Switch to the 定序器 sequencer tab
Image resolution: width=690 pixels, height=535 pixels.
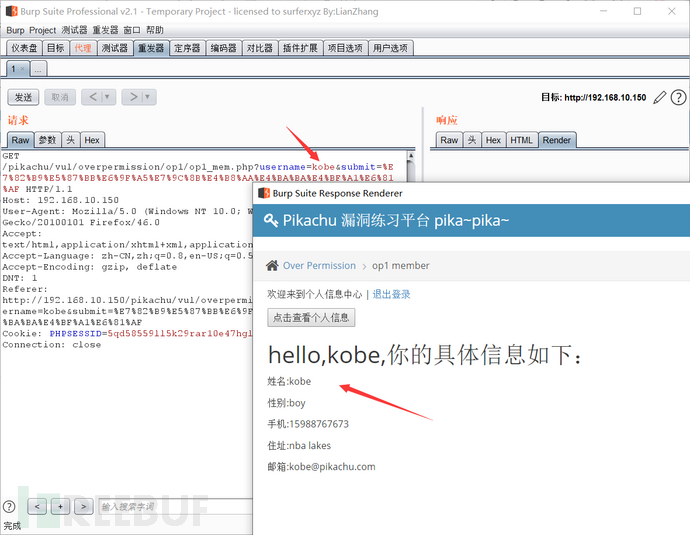point(187,48)
